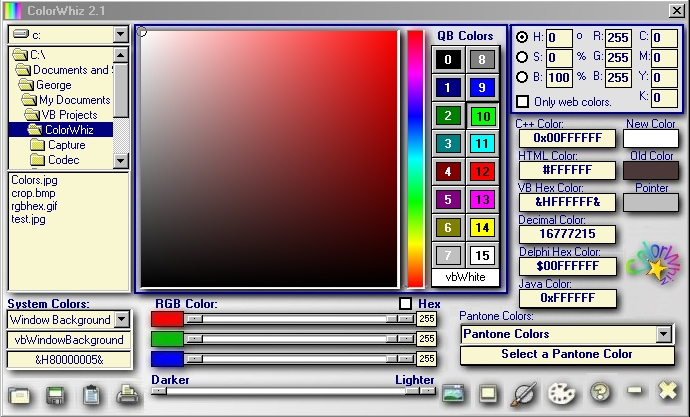Toggle the Hex checkbox above RGB sliders
Screen dimensions: 690x417
pyautogui.click(x=406, y=303)
